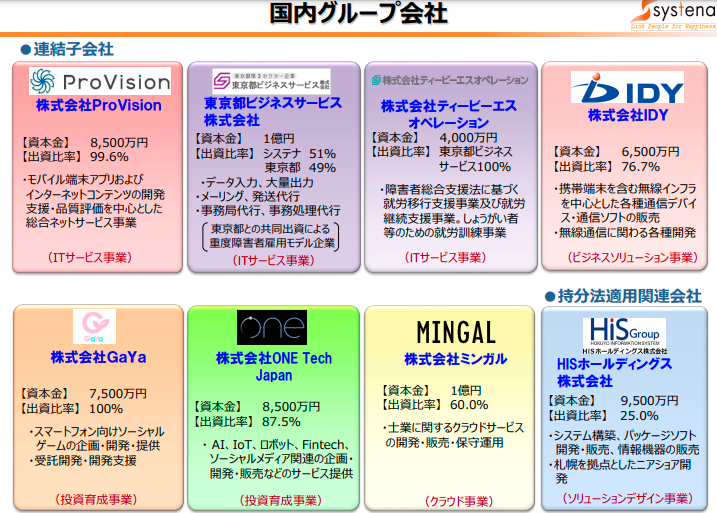Viewport: 717px width, 513px height.
Task: Click the HISホールディングス株式会社 name heading
Action: point(614,372)
